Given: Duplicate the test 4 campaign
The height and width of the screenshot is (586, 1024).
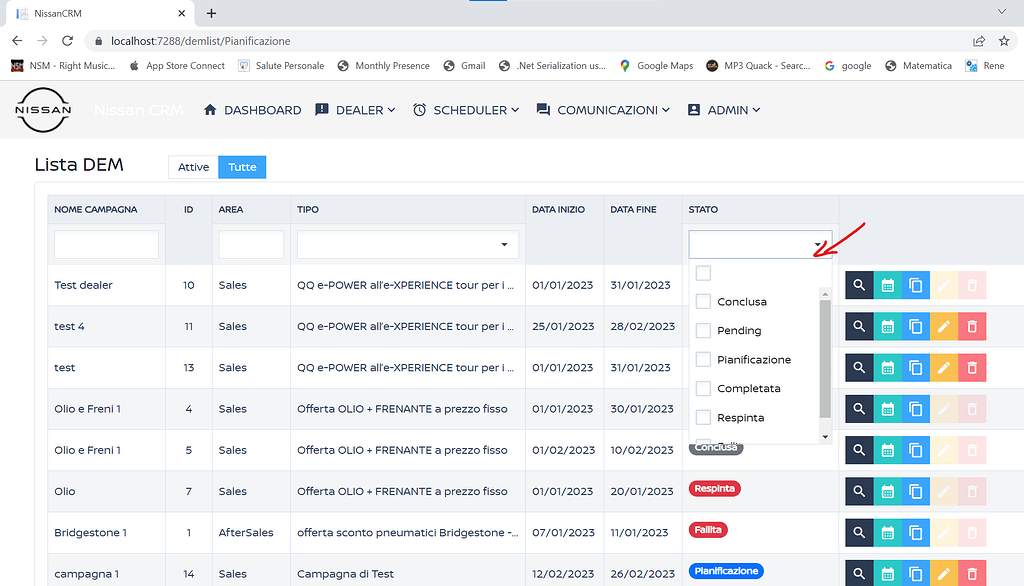Looking at the screenshot, I should coord(916,327).
